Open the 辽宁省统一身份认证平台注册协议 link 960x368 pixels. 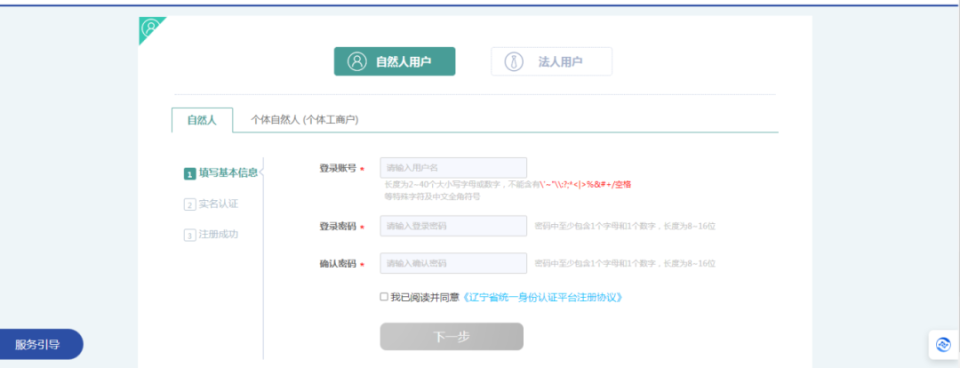click(542, 298)
